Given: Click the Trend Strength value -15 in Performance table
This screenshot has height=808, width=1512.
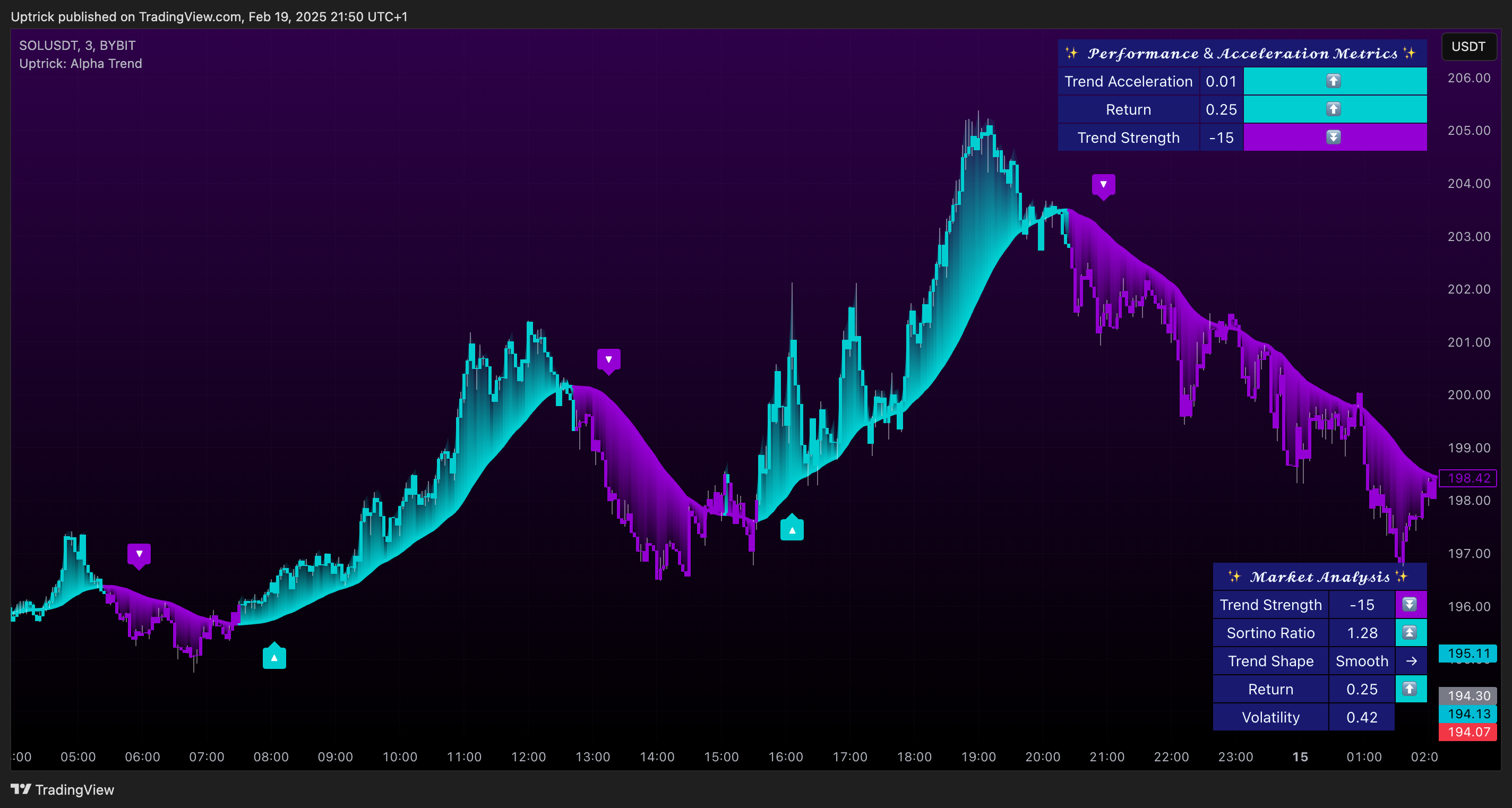Looking at the screenshot, I should pos(1221,138).
